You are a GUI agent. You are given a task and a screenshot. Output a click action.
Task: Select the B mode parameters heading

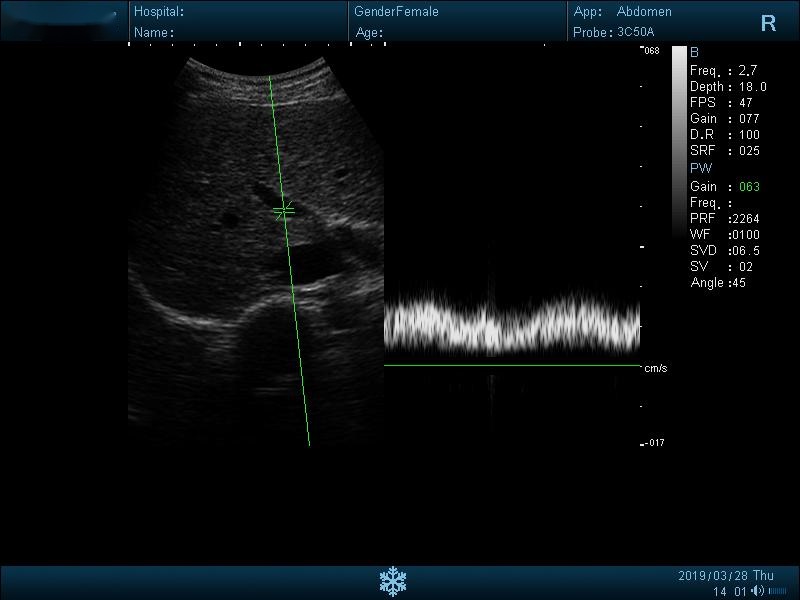click(x=695, y=52)
